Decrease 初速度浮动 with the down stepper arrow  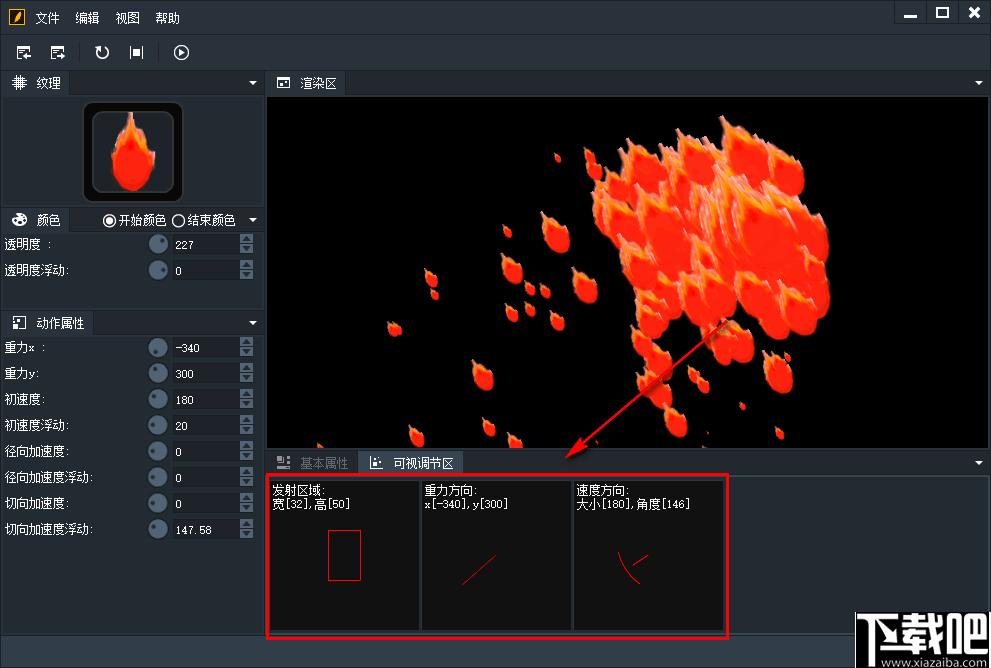coord(247,430)
